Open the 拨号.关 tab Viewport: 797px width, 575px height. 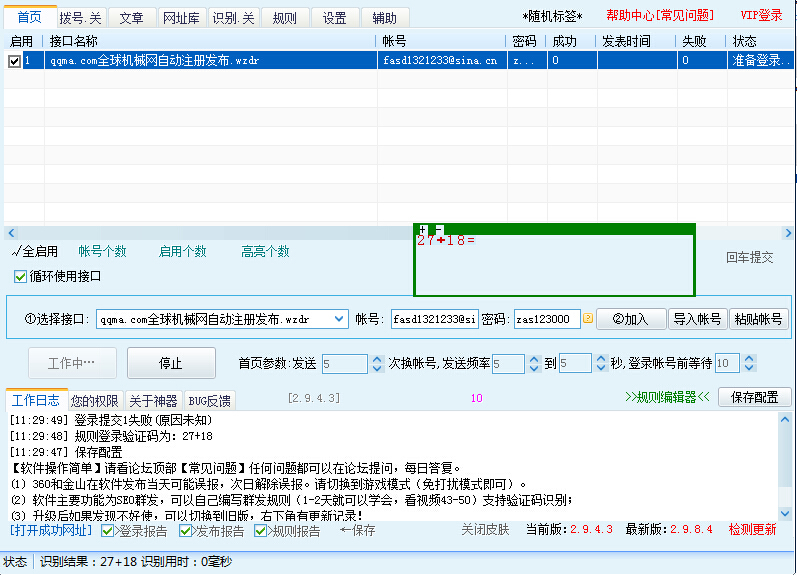(x=80, y=18)
